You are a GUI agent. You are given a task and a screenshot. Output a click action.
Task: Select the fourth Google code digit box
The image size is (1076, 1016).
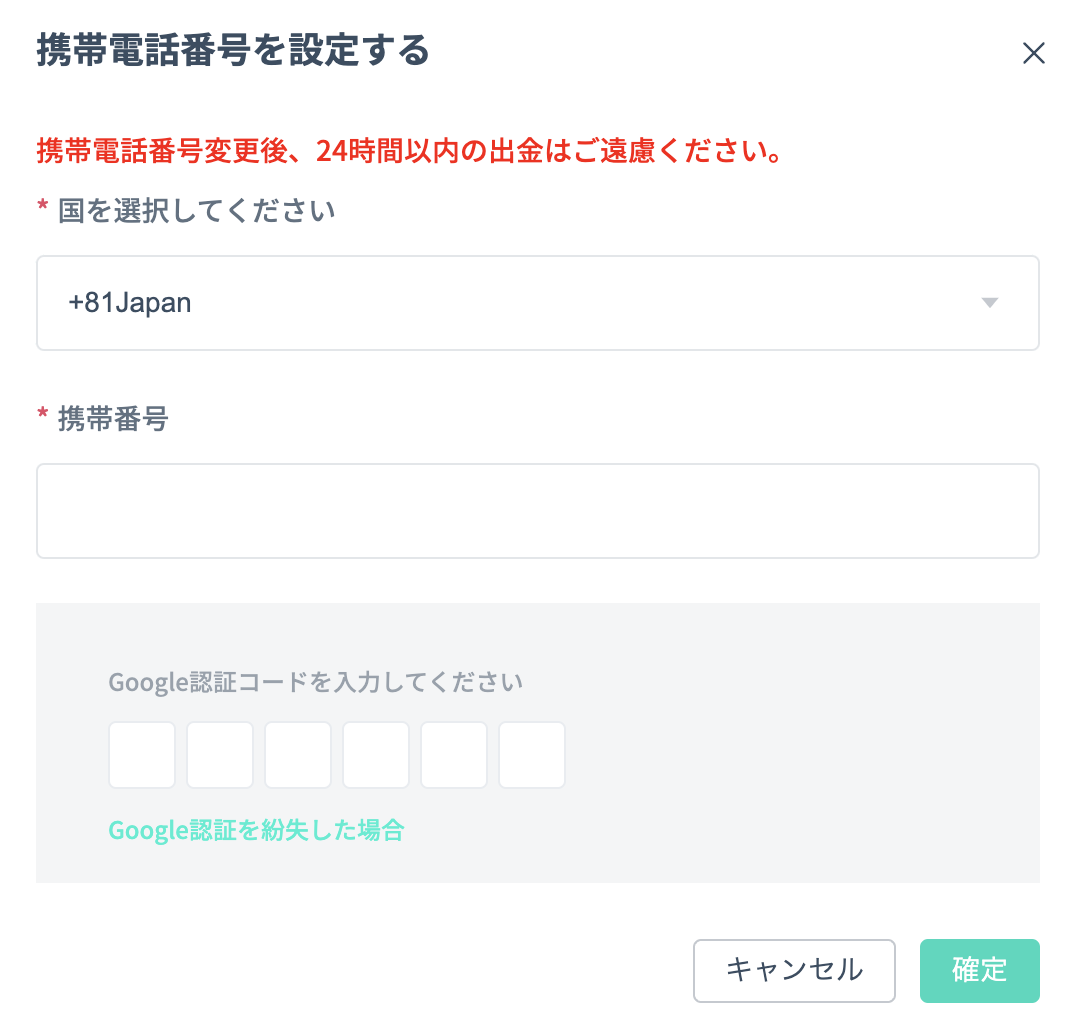click(x=376, y=755)
